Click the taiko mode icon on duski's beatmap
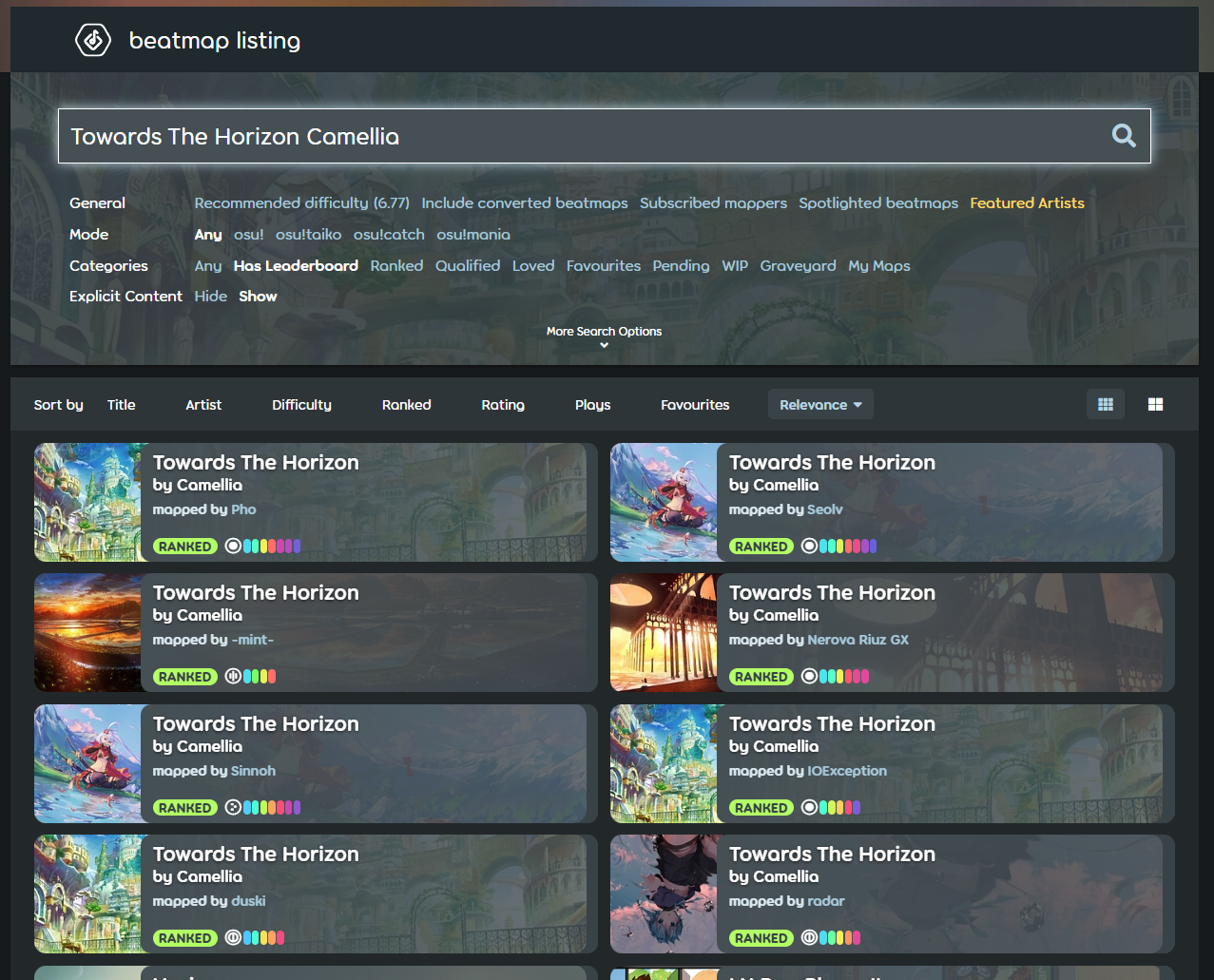Image resolution: width=1214 pixels, height=980 pixels. [x=233, y=937]
